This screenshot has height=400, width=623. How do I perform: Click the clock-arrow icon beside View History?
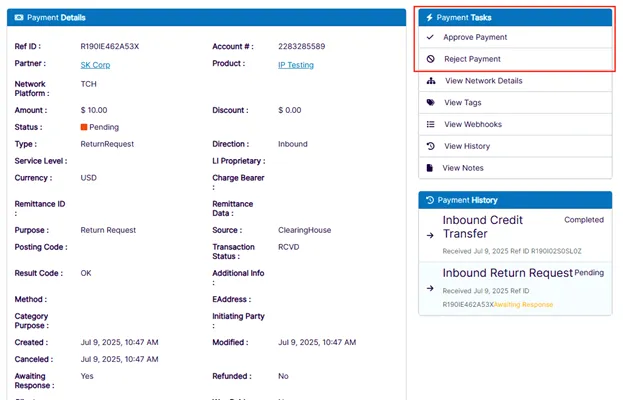coord(430,146)
